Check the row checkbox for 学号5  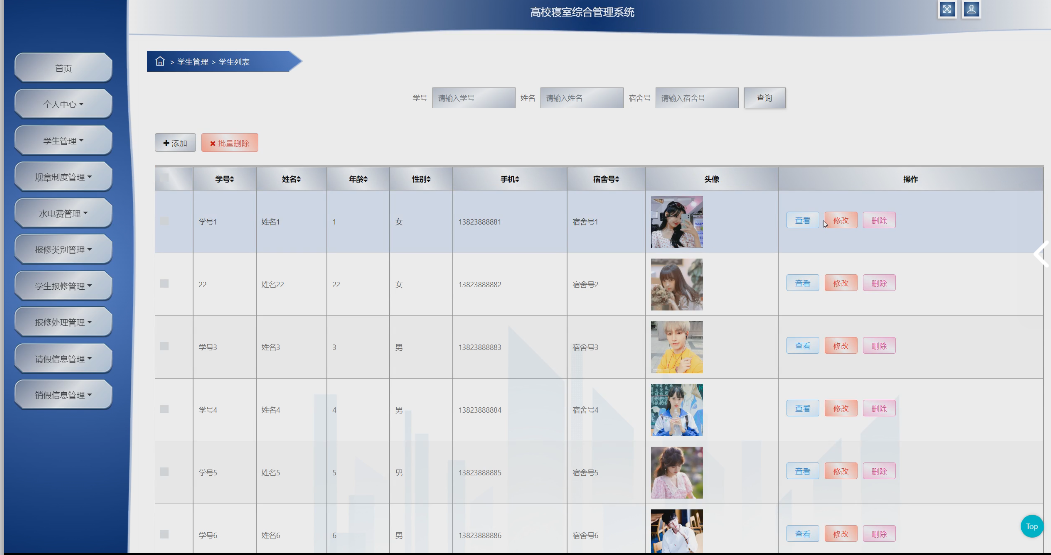[164, 472]
